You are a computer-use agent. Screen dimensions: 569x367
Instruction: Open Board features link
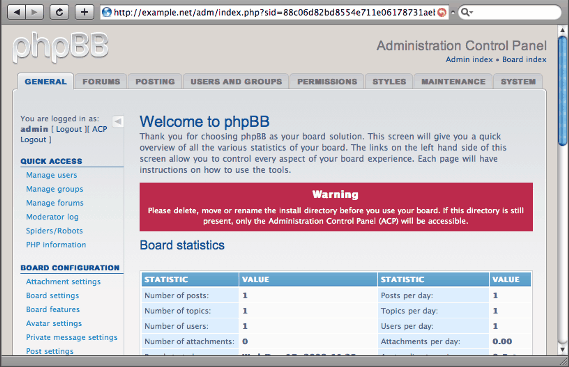[x=53, y=309]
